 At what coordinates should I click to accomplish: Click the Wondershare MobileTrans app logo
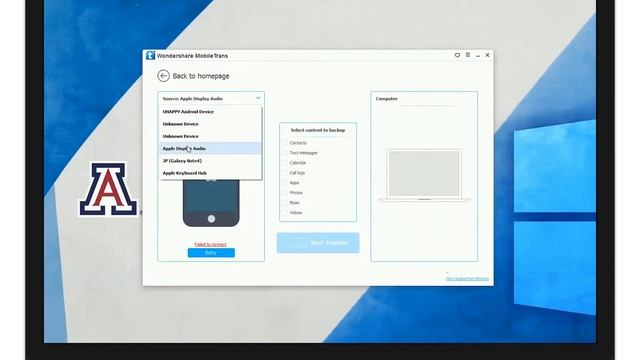(x=150, y=56)
